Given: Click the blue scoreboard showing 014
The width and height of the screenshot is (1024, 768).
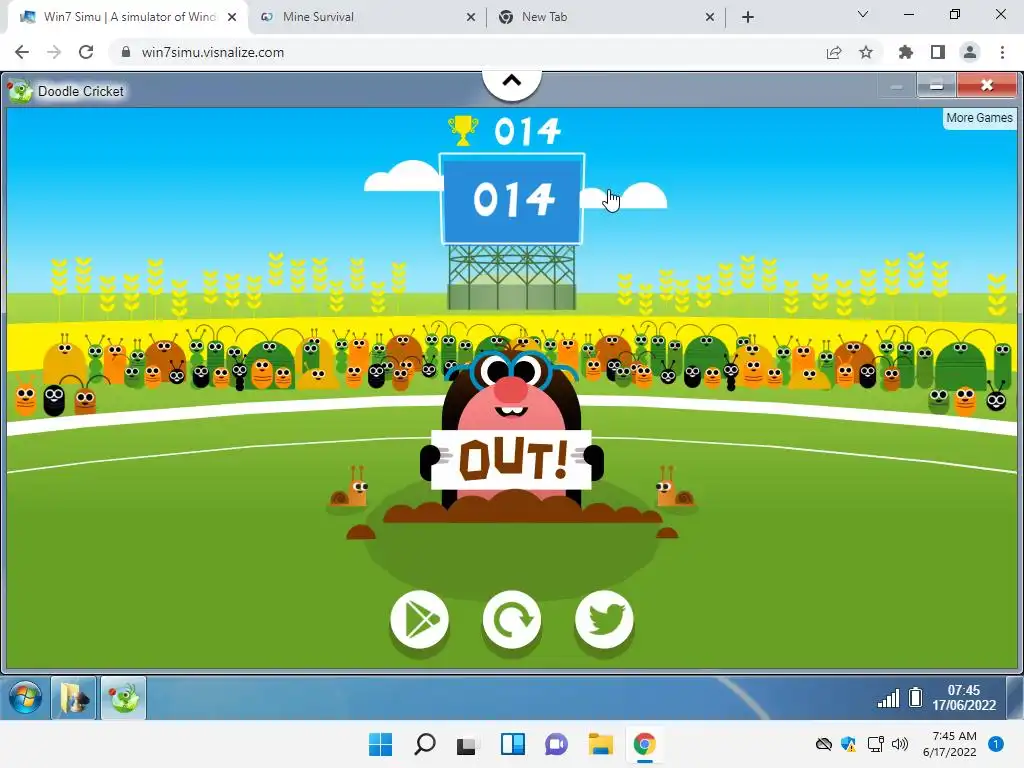Looking at the screenshot, I should pos(512,199).
